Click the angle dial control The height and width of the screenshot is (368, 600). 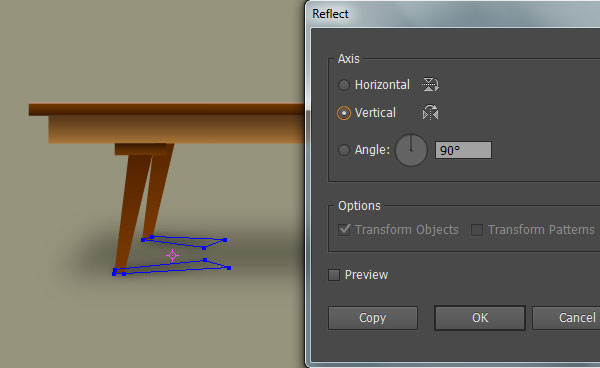[411, 150]
